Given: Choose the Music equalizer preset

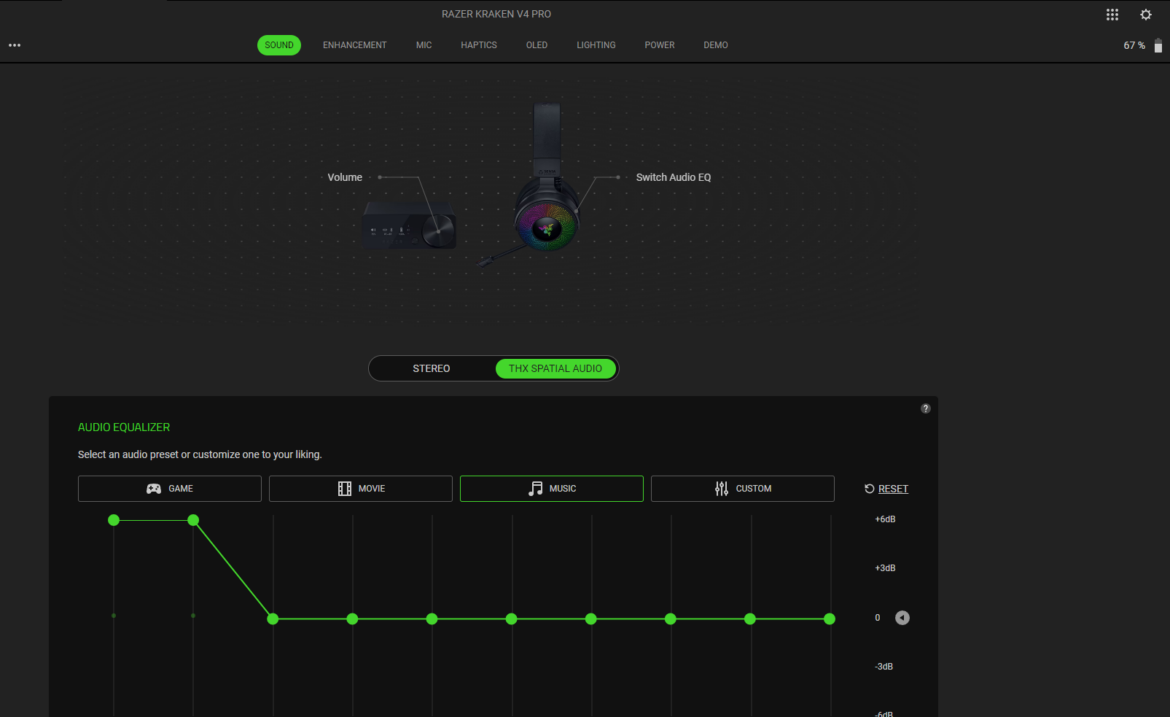Looking at the screenshot, I should click(551, 488).
